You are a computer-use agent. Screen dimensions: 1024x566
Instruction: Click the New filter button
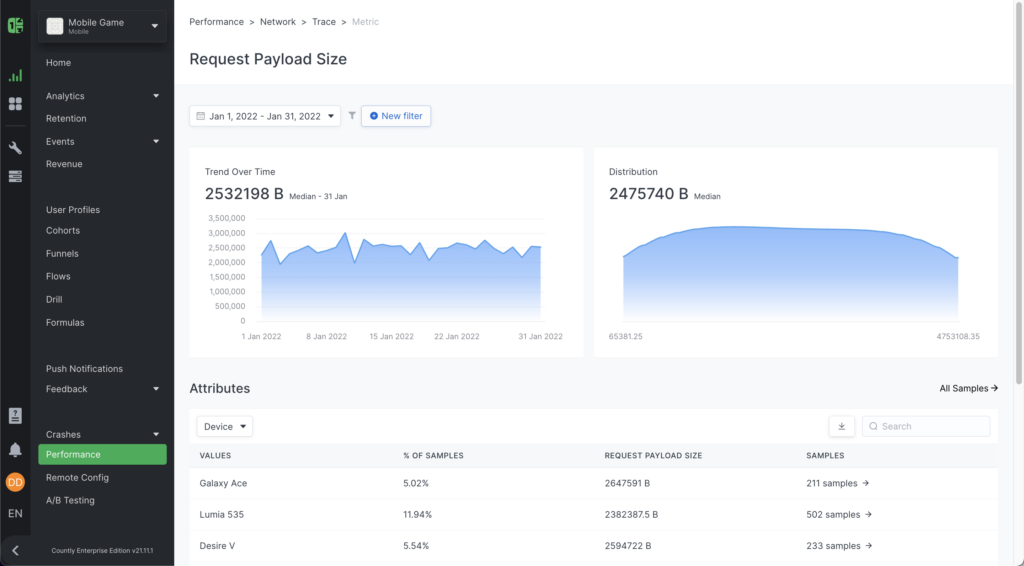tap(396, 116)
